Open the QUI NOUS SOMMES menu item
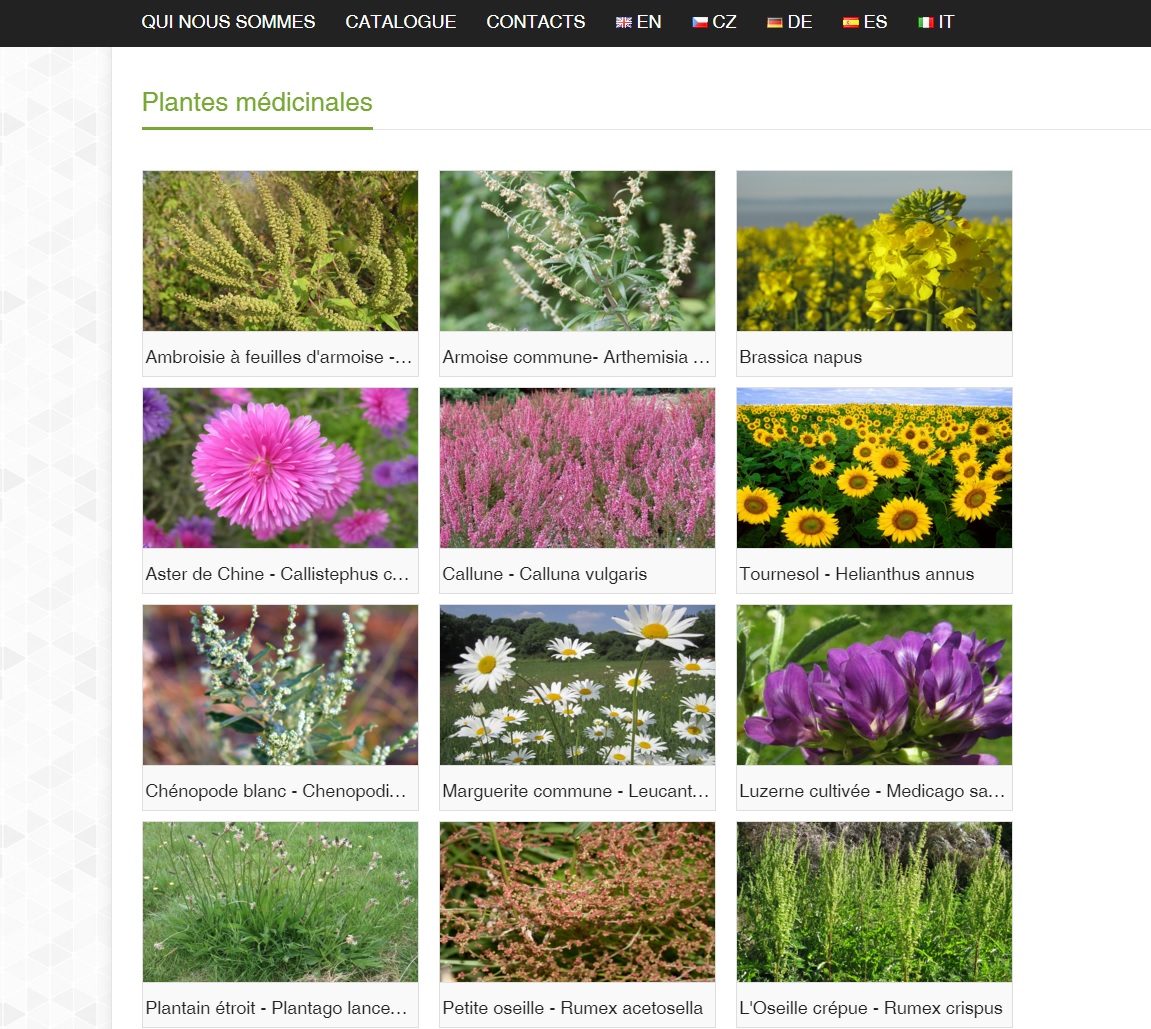Screen dimensions: 1151x1029 pos(228,22)
